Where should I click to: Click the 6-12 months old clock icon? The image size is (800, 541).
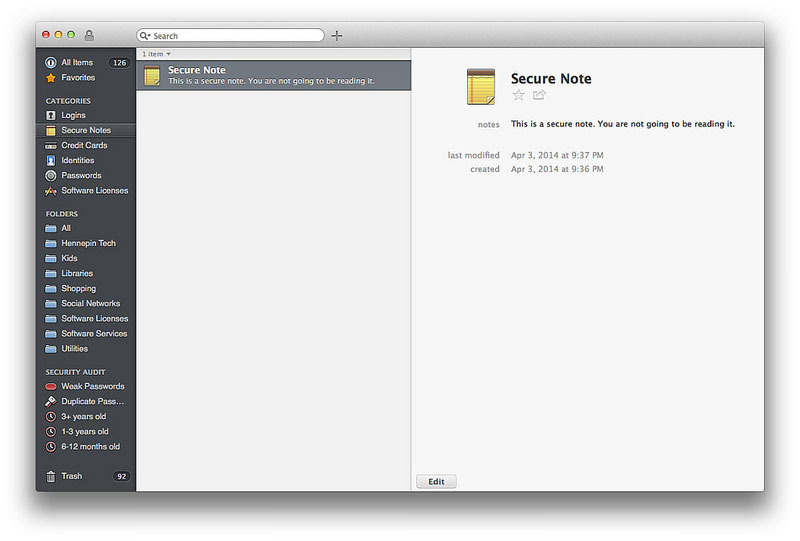pos(51,447)
